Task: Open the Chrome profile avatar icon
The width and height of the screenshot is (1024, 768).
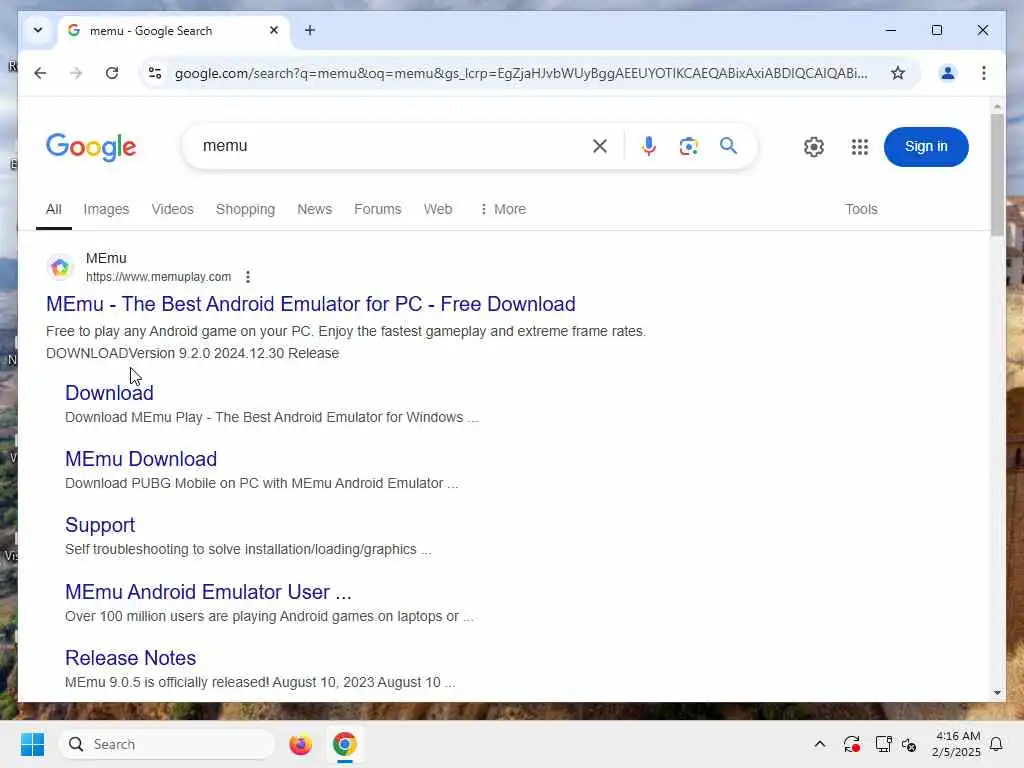Action: (947, 72)
